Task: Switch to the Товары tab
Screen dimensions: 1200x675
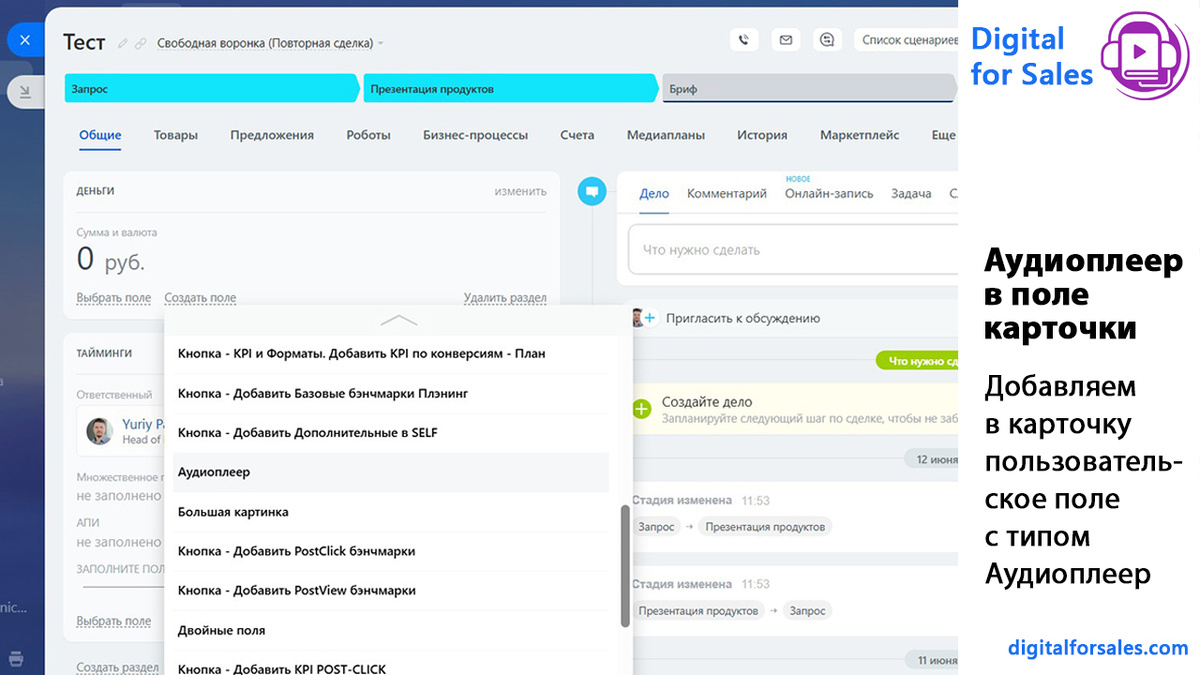Action: coord(176,135)
